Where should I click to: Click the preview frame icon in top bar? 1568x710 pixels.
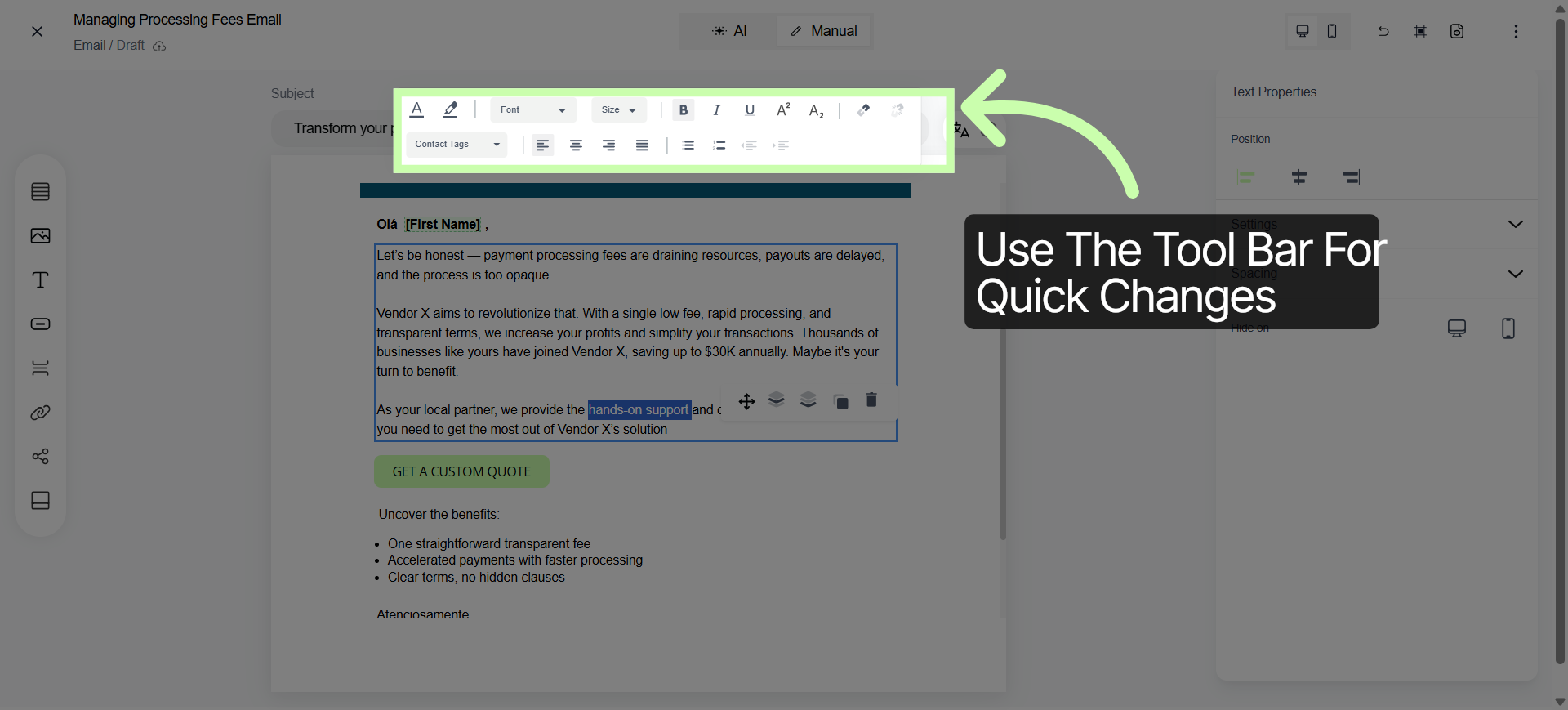(x=1420, y=31)
